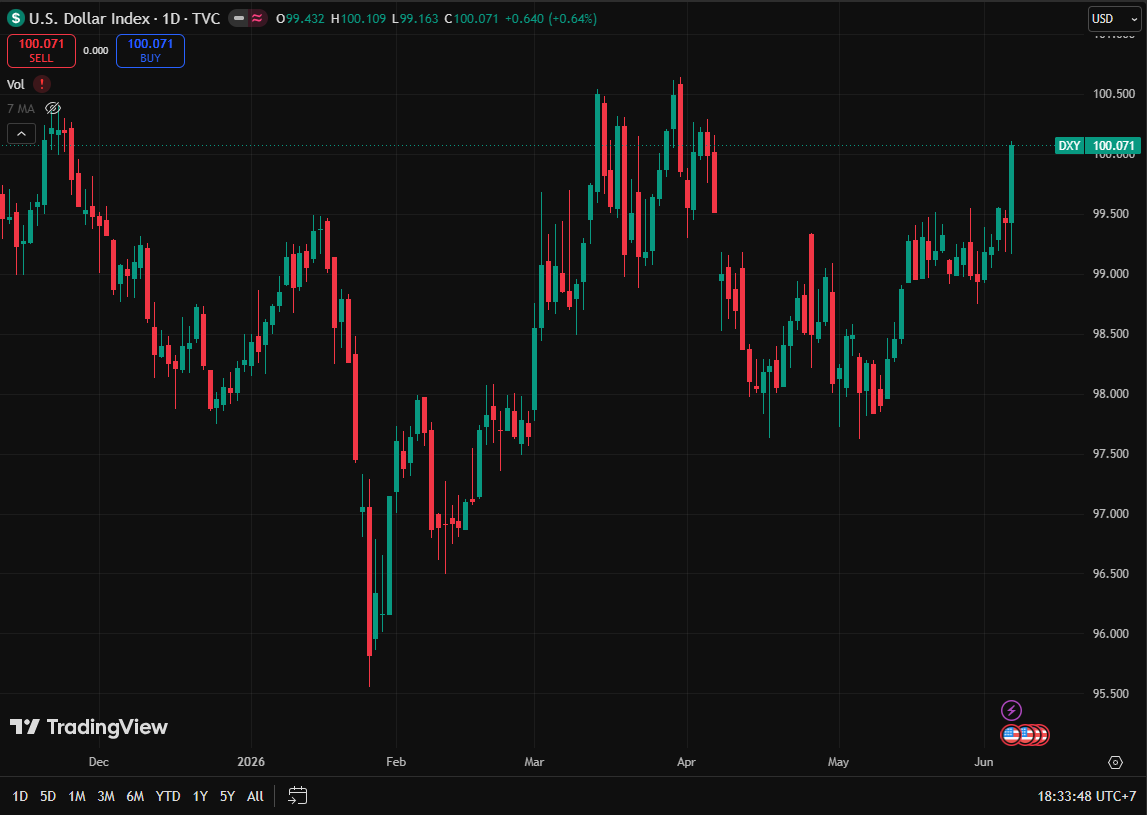Click the lowest red candle near 95.600

tap(369, 582)
